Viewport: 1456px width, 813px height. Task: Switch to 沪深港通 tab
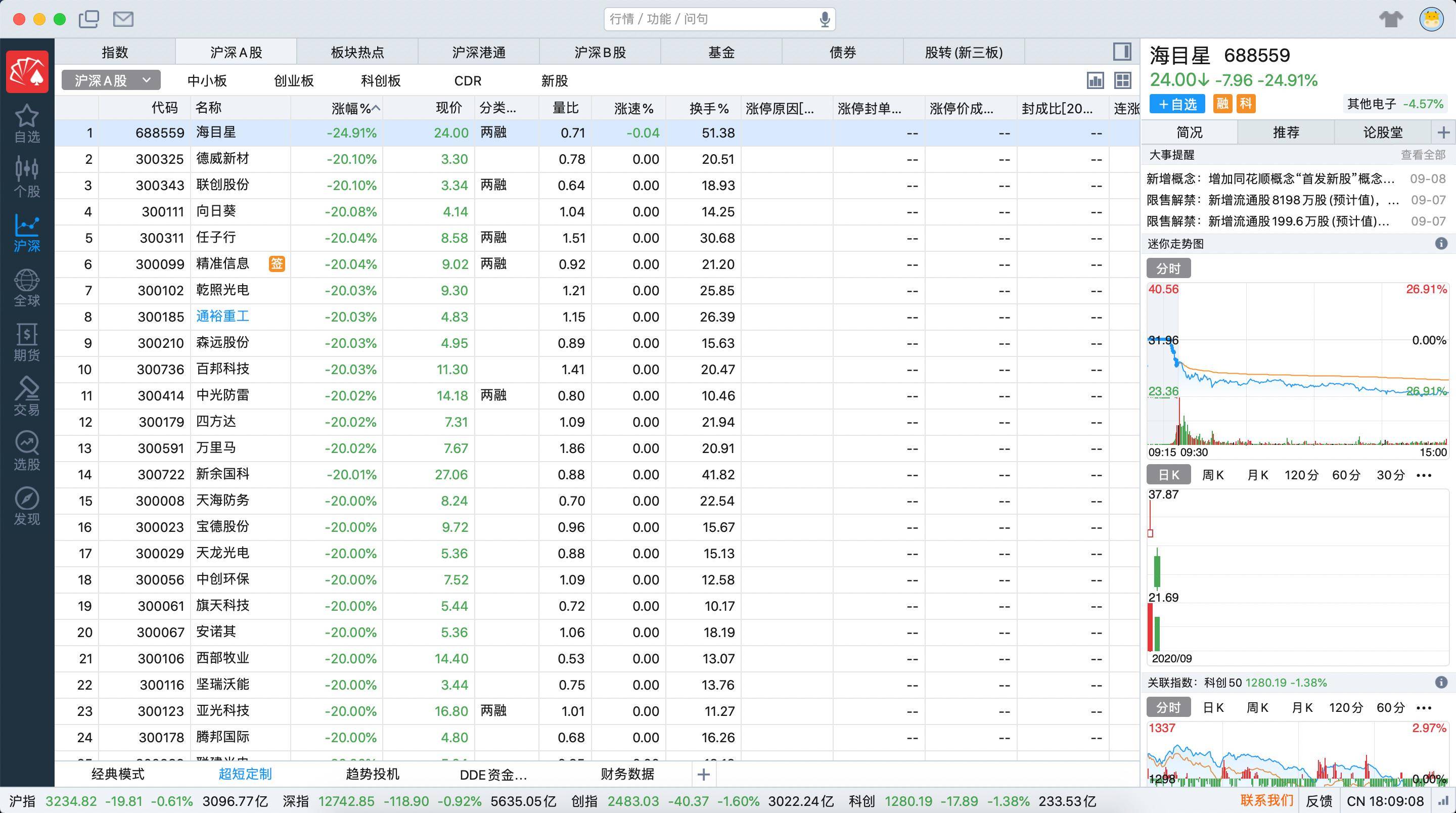pyautogui.click(x=479, y=52)
